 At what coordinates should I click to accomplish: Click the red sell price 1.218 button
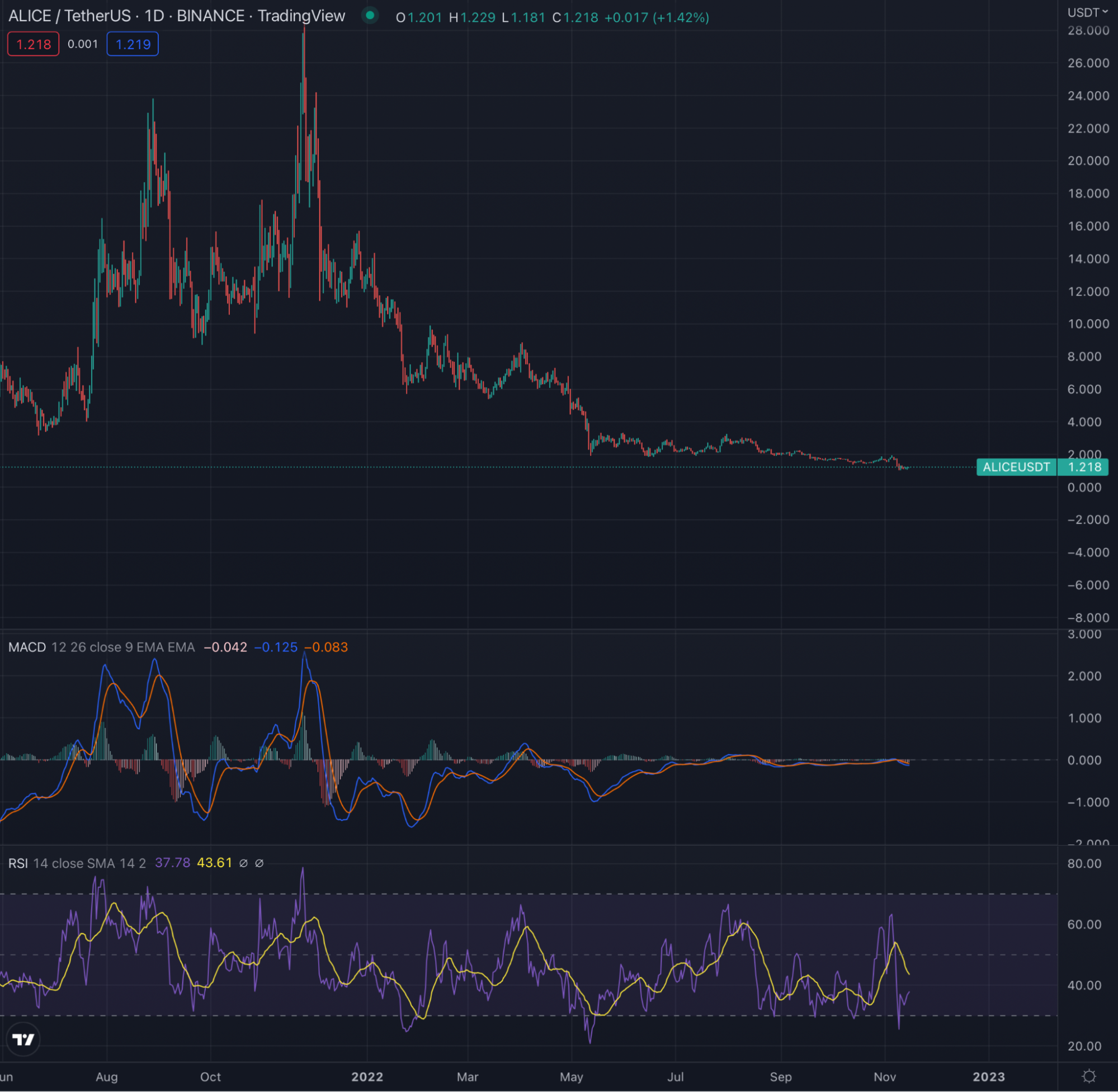pyautogui.click(x=33, y=44)
